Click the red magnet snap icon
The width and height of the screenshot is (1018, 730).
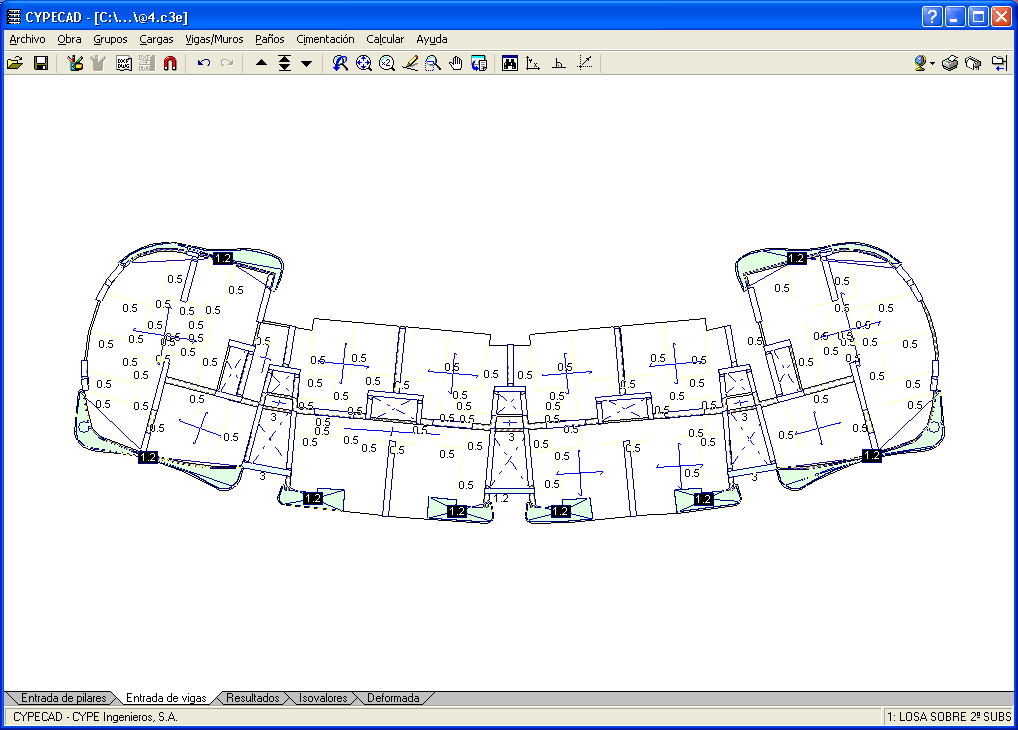click(x=169, y=63)
